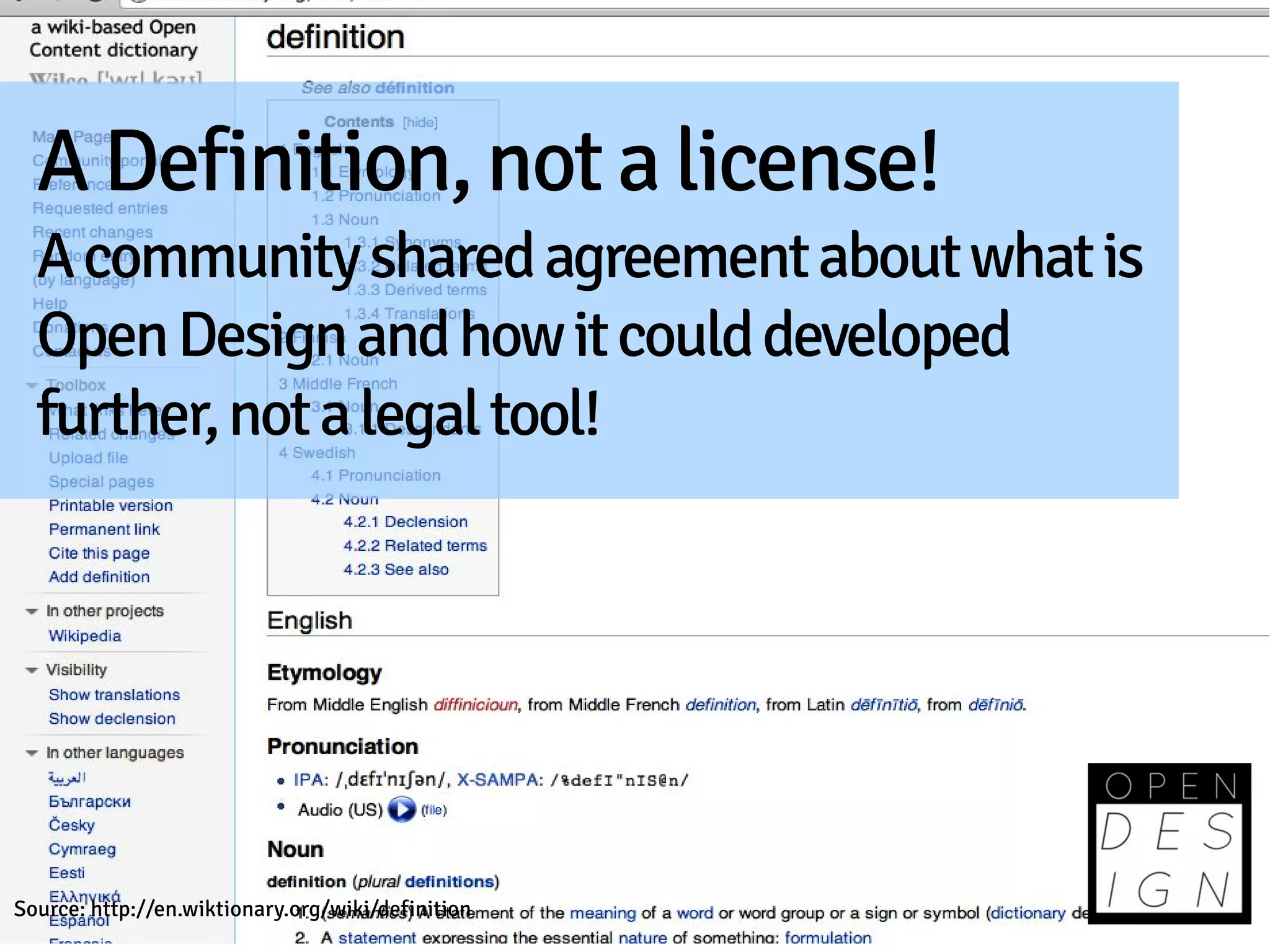The width and height of the screenshot is (1270, 952).
Task: Open the audio (file) link
Action: click(433, 810)
